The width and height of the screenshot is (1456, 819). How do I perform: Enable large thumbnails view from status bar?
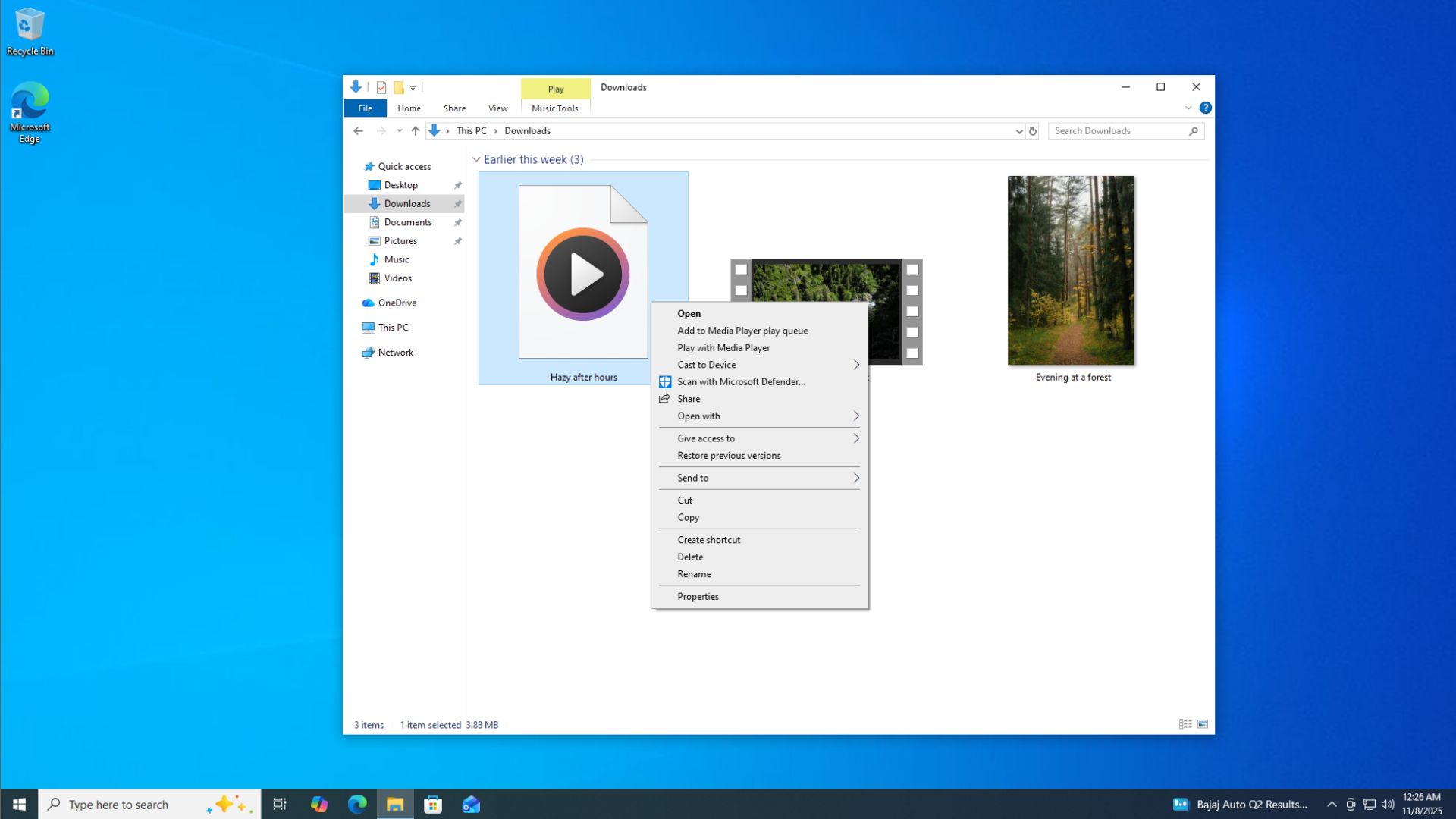[x=1203, y=724]
